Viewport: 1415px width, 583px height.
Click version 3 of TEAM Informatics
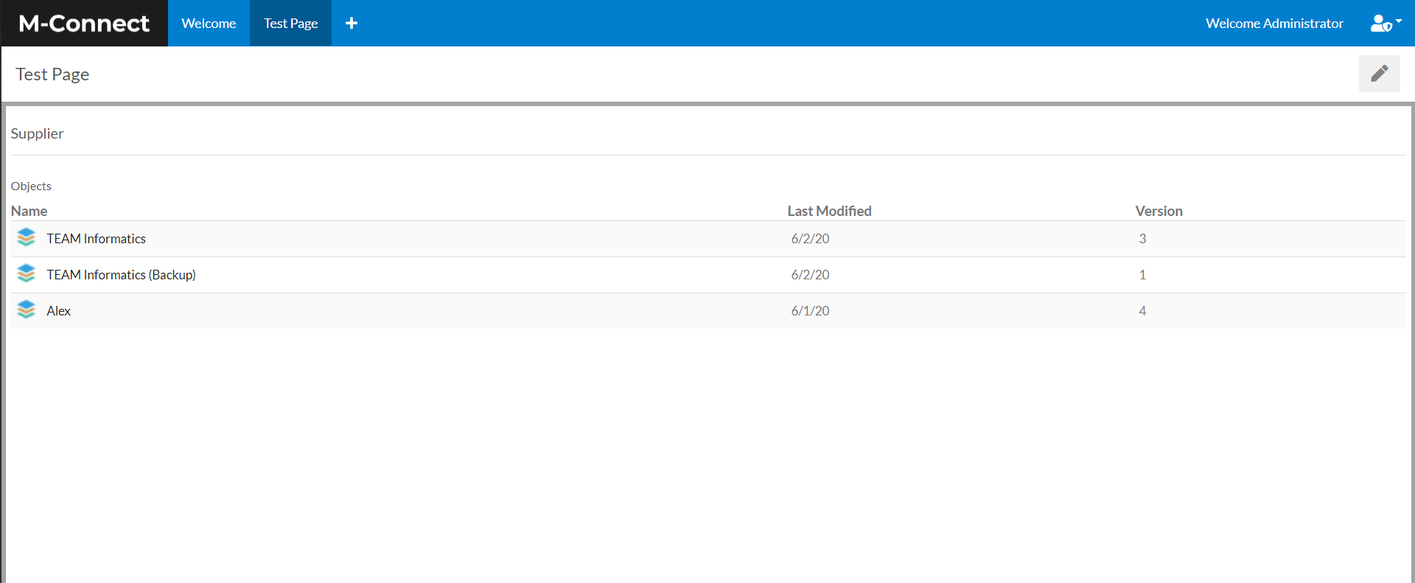tap(1142, 239)
